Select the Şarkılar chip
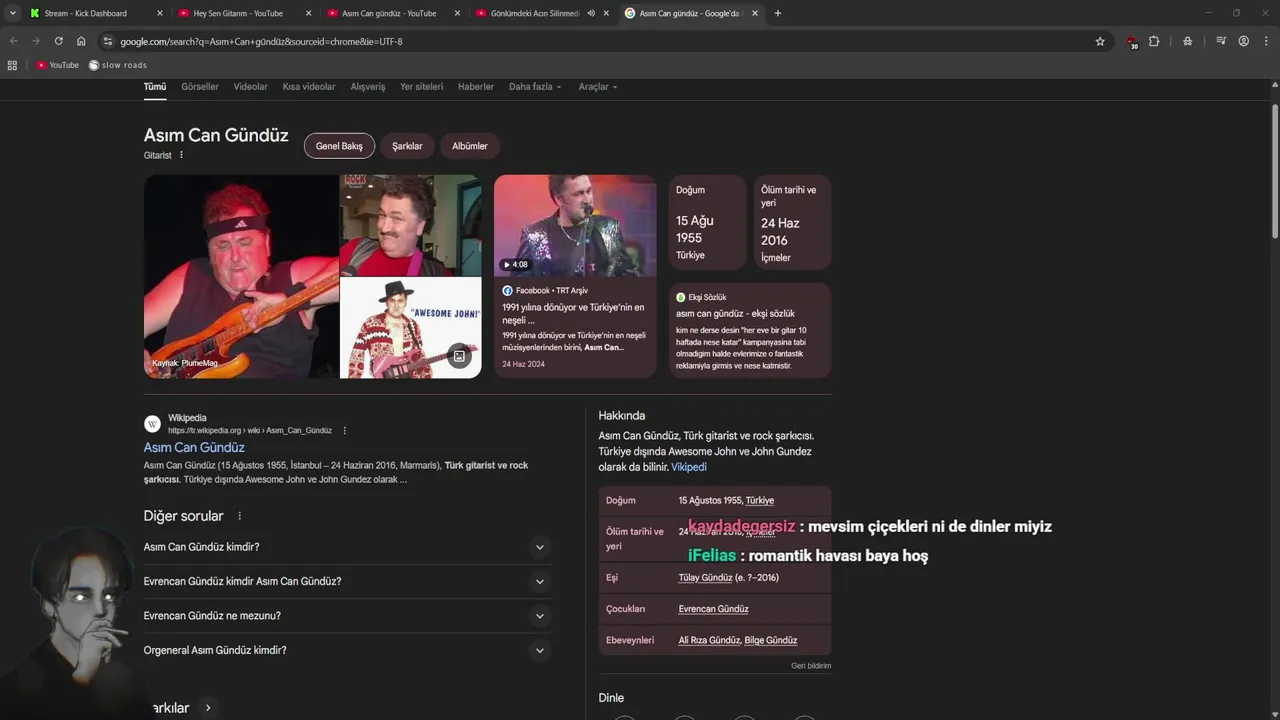1280x720 pixels. (x=407, y=146)
